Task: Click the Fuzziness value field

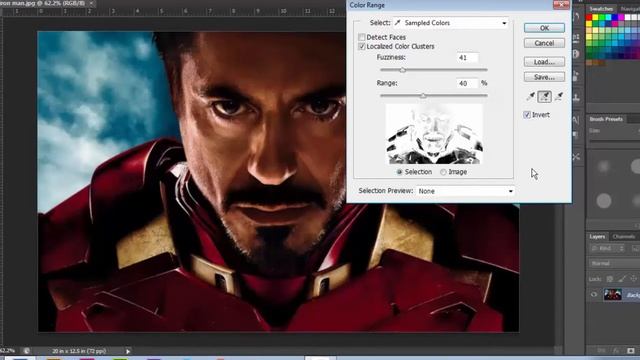Action: (x=467, y=58)
